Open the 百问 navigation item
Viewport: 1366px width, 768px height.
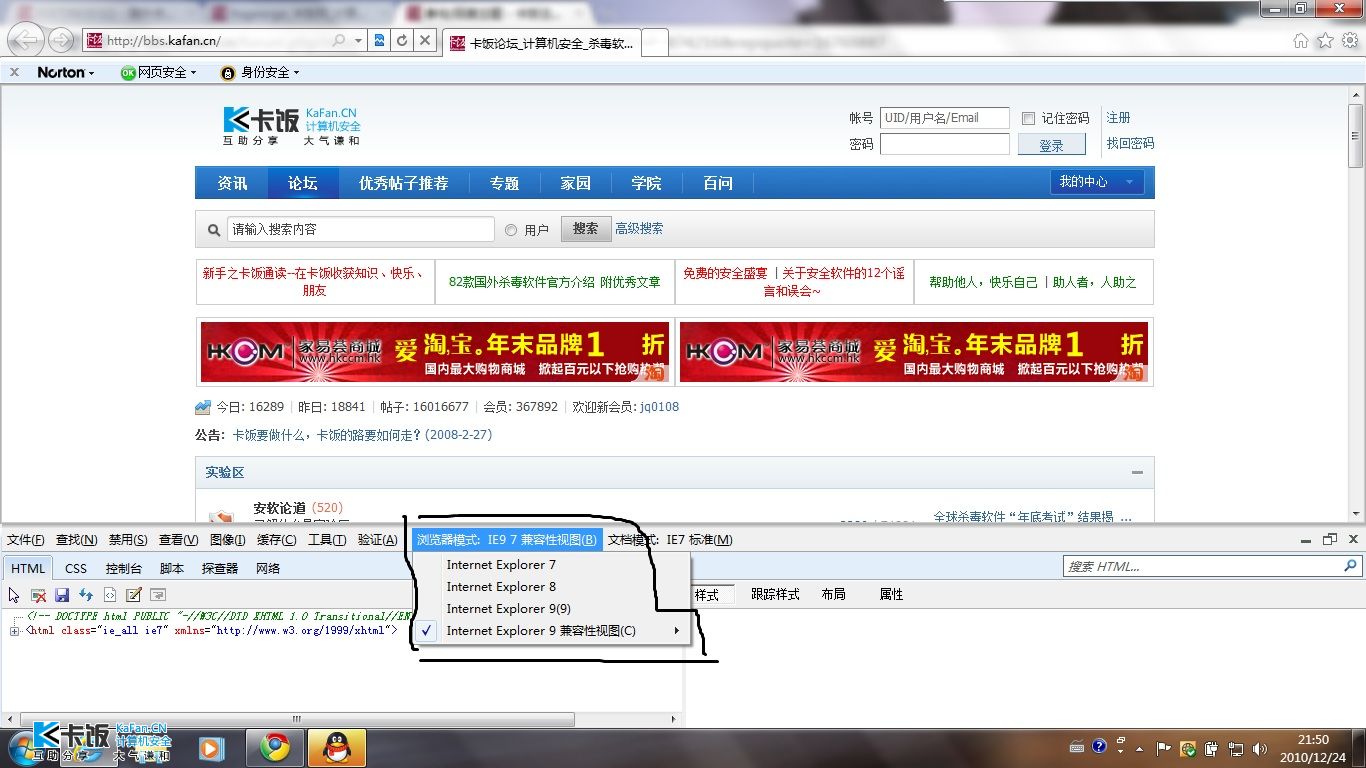[x=717, y=183]
